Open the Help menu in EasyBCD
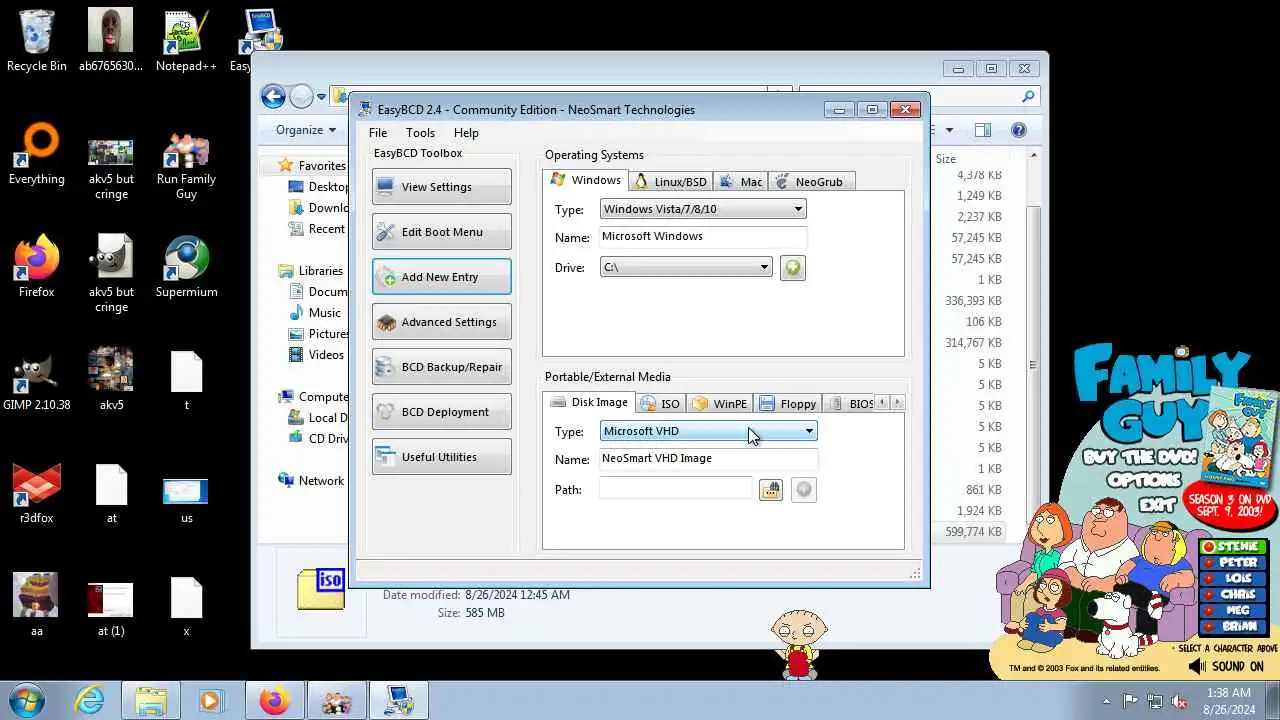This screenshot has width=1280, height=720. 466,133
